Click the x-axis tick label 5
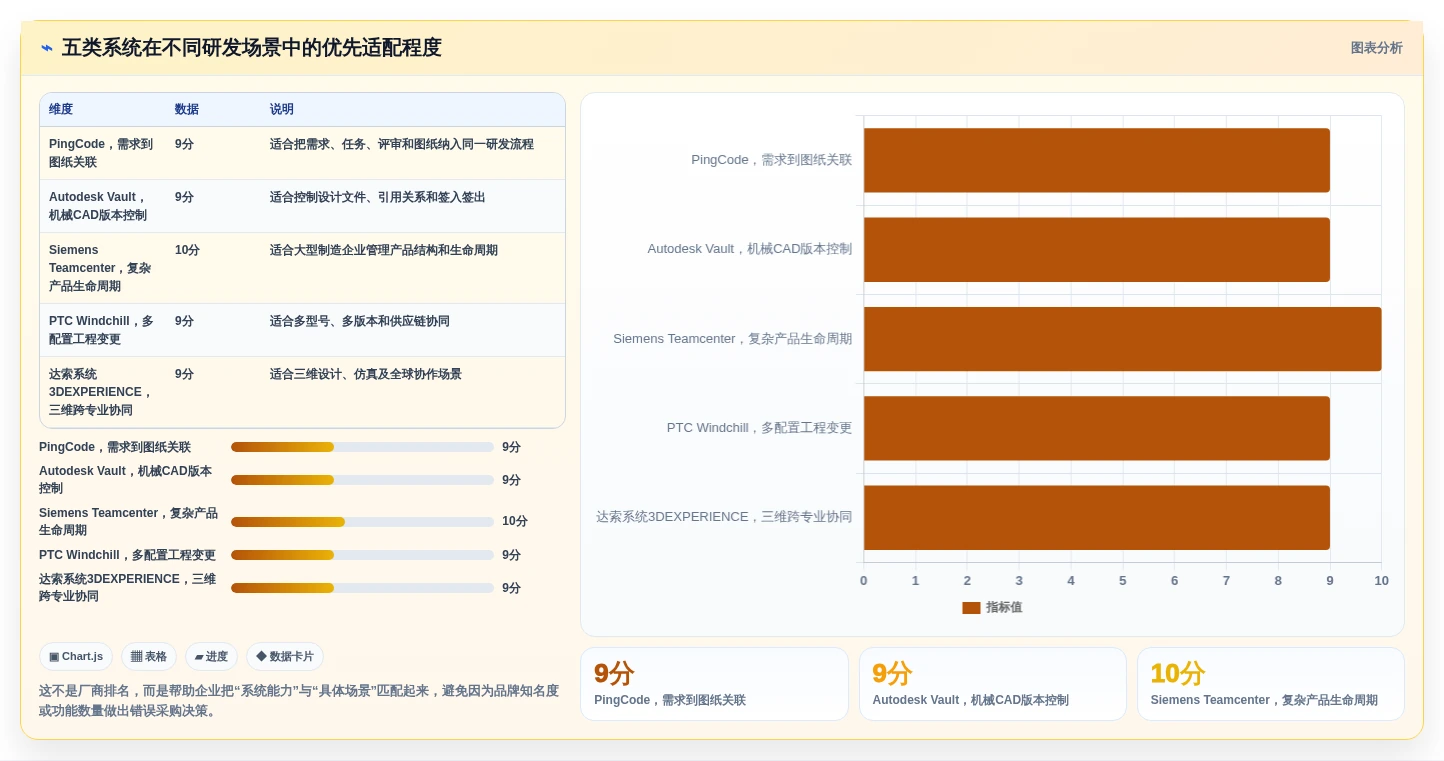 [x=1123, y=581]
